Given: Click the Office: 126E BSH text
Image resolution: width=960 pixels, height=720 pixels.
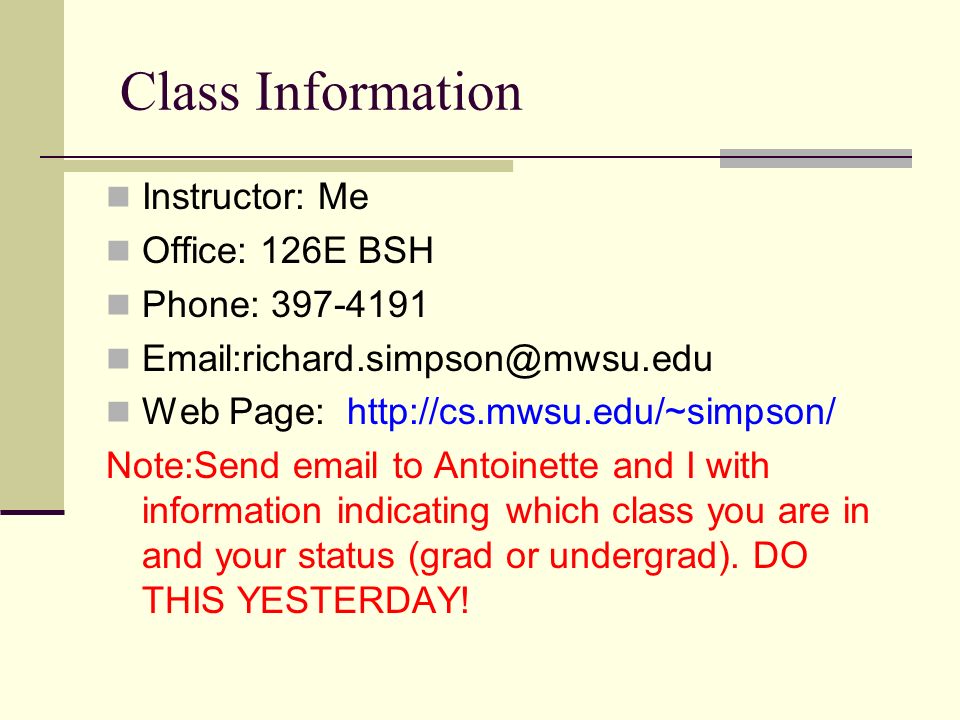Looking at the screenshot, I should 288,250.
